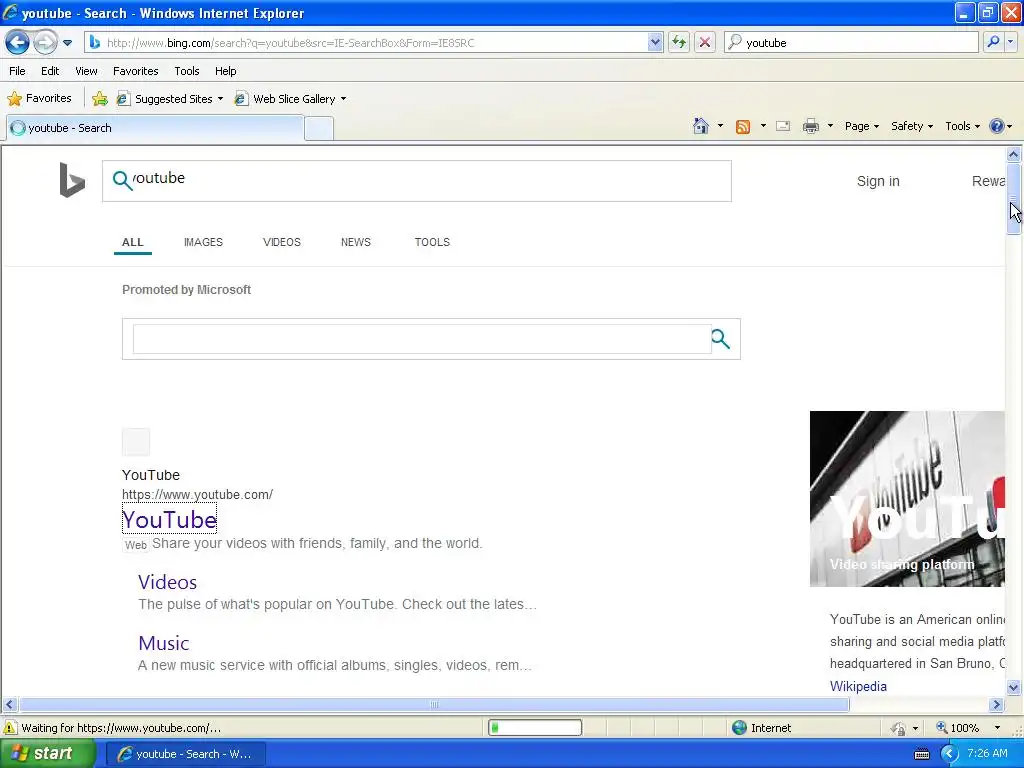This screenshot has height=768, width=1024.
Task: Switch to IMAGES results tab
Action: coord(203,242)
